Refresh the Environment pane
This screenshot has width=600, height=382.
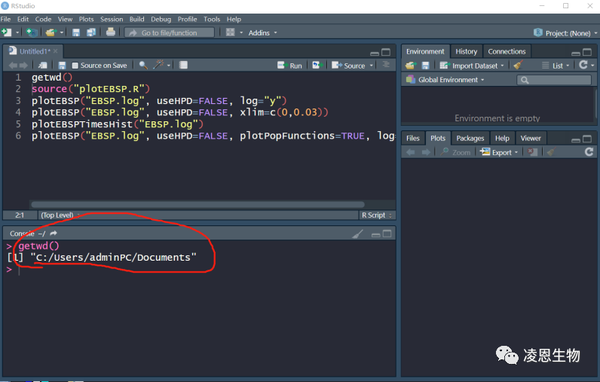click(583, 65)
